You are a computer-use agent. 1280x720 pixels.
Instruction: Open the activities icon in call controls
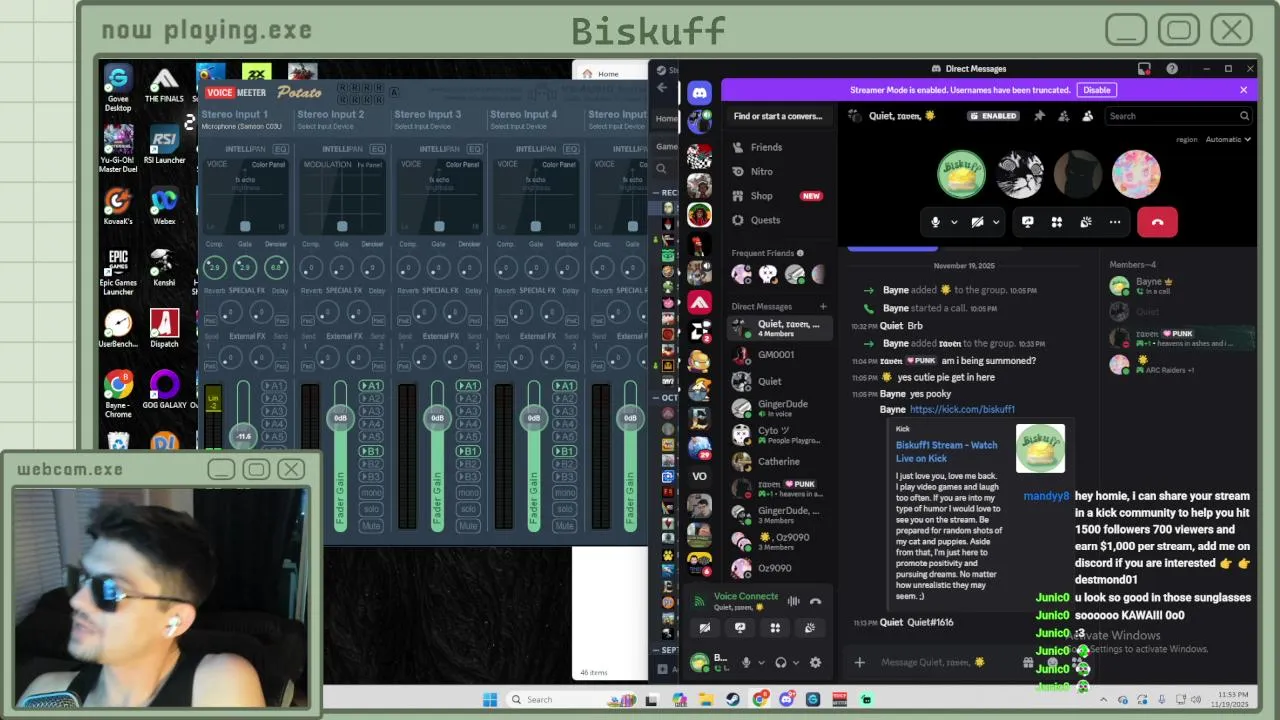1056,222
